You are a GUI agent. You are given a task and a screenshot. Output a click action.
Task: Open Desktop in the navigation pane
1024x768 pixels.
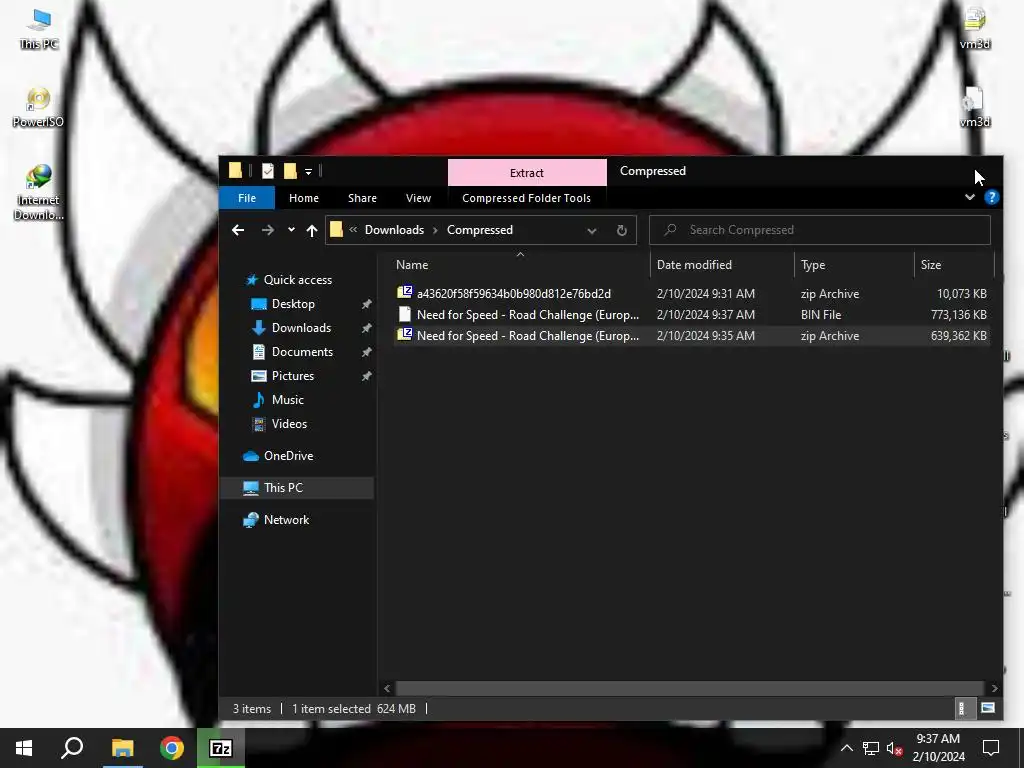click(x=293, y=304)
